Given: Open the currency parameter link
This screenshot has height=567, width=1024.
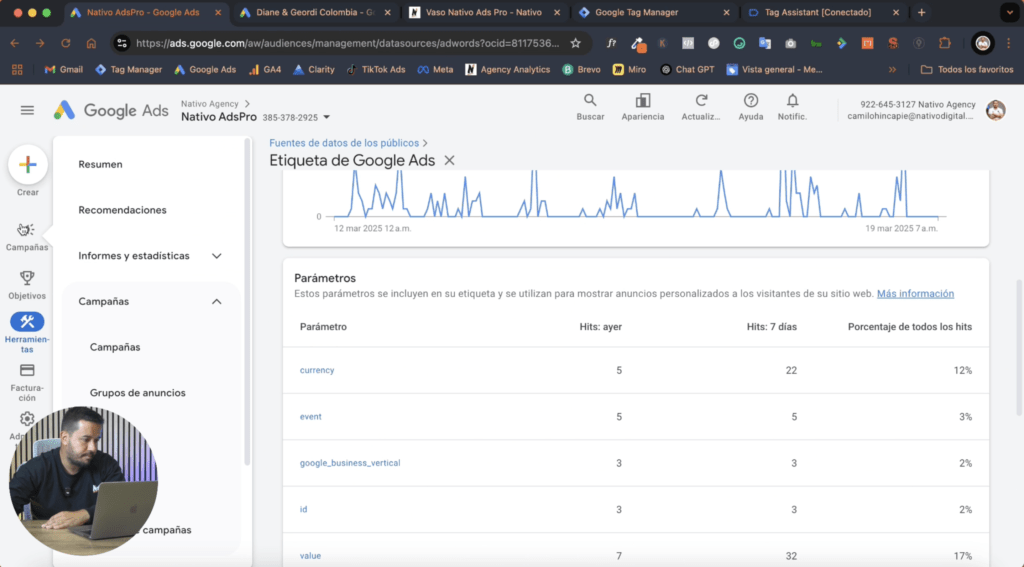Looking at the screenshot, I should pyautogui.click(x=317, y=370).
